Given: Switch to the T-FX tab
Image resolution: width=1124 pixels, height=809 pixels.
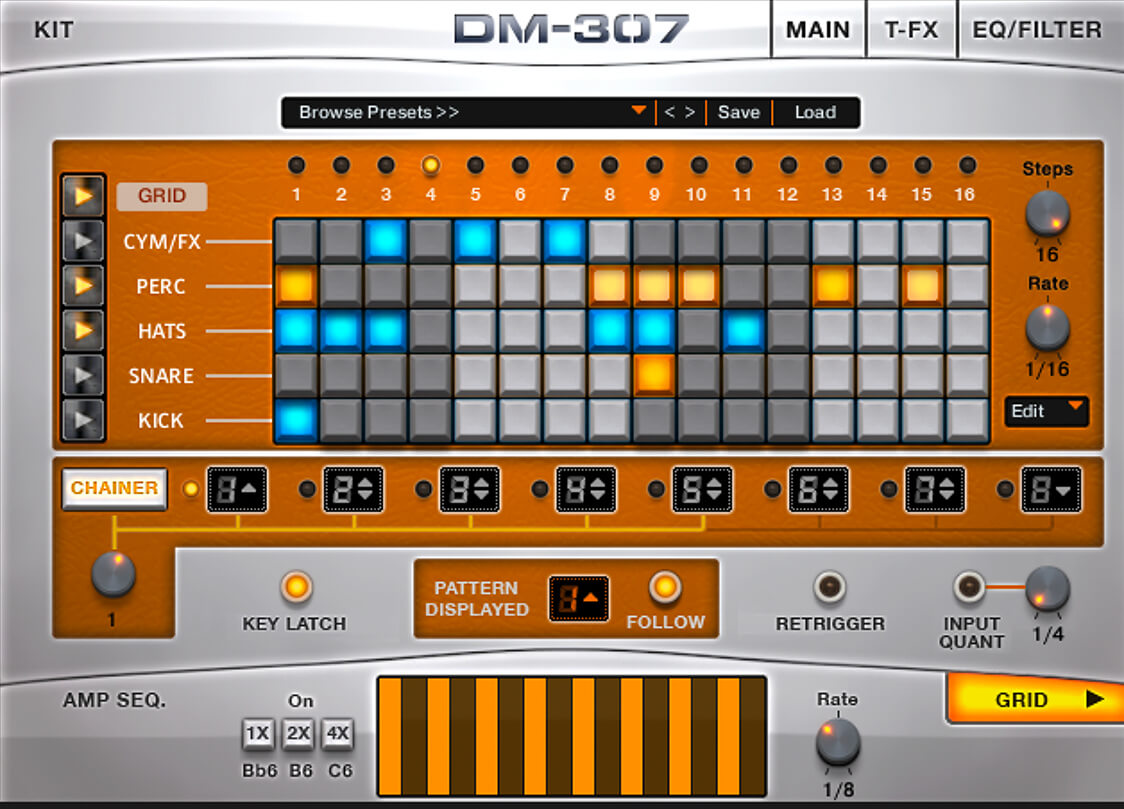Looking at the screenshot, I should tap(911, 29).
